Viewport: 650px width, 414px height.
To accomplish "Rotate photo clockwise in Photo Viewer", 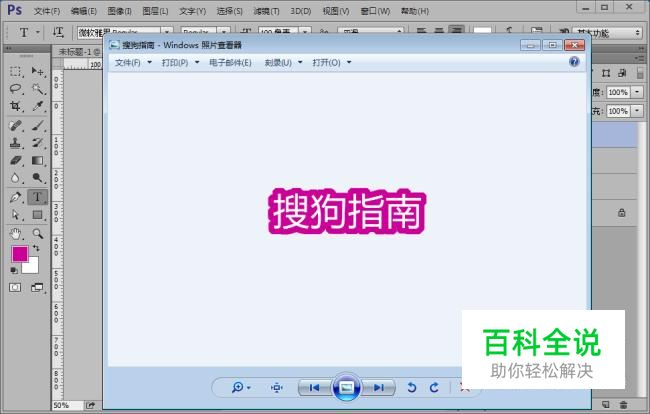I will point(434,387).
